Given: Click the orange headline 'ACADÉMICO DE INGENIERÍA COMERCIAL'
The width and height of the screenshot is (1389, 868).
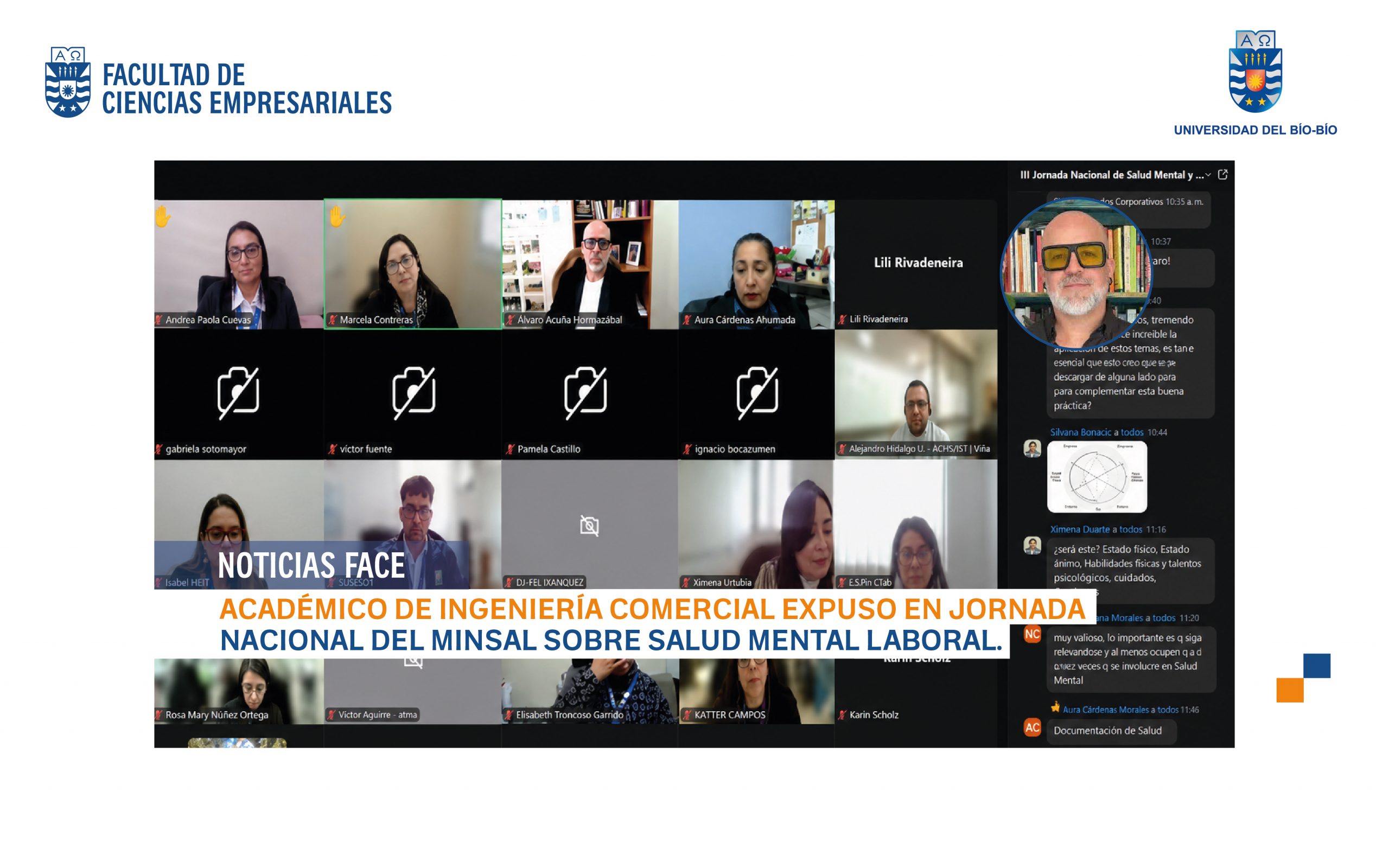Looking at the screenshot, I should (653, 609).
